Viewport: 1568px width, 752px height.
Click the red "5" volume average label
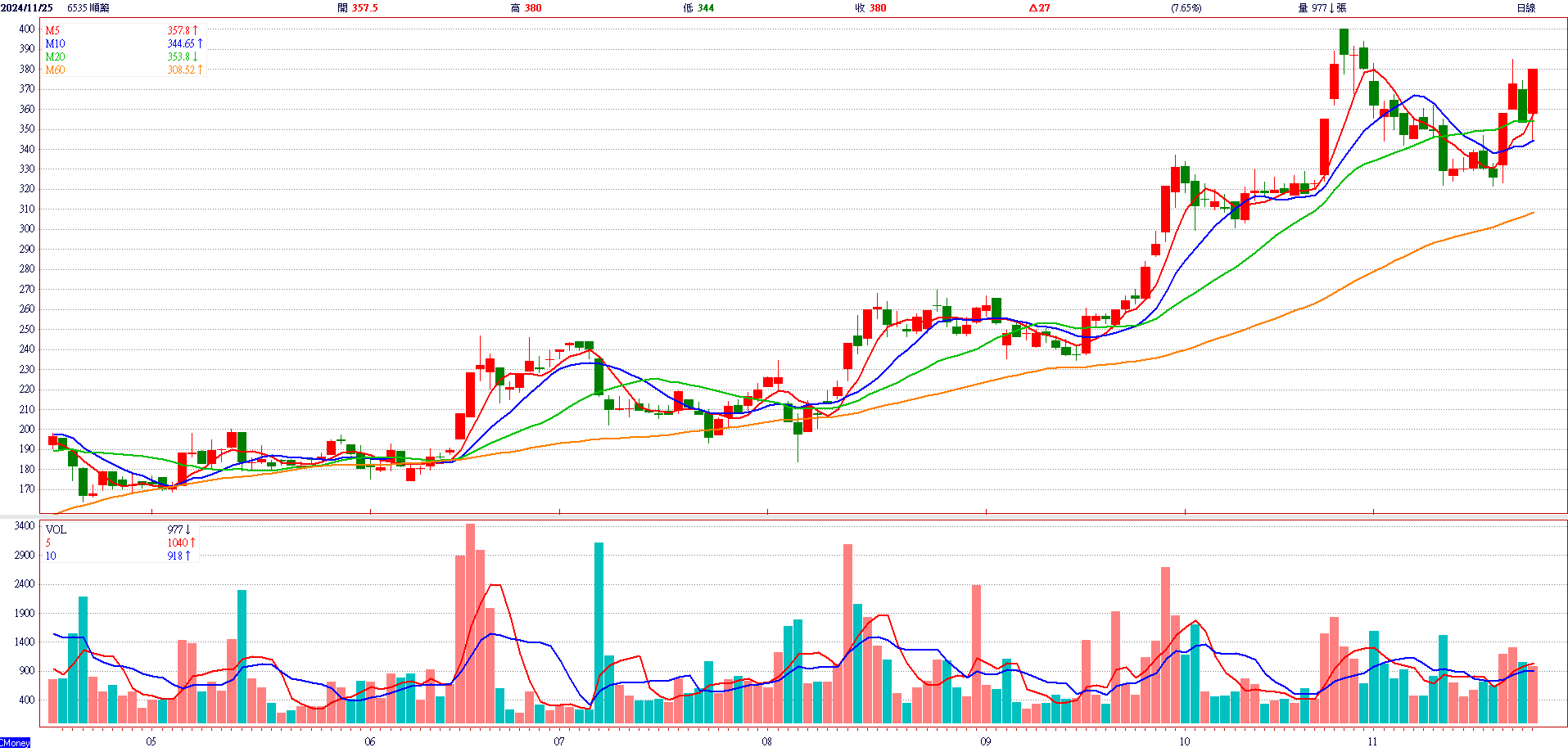point(48,543)
